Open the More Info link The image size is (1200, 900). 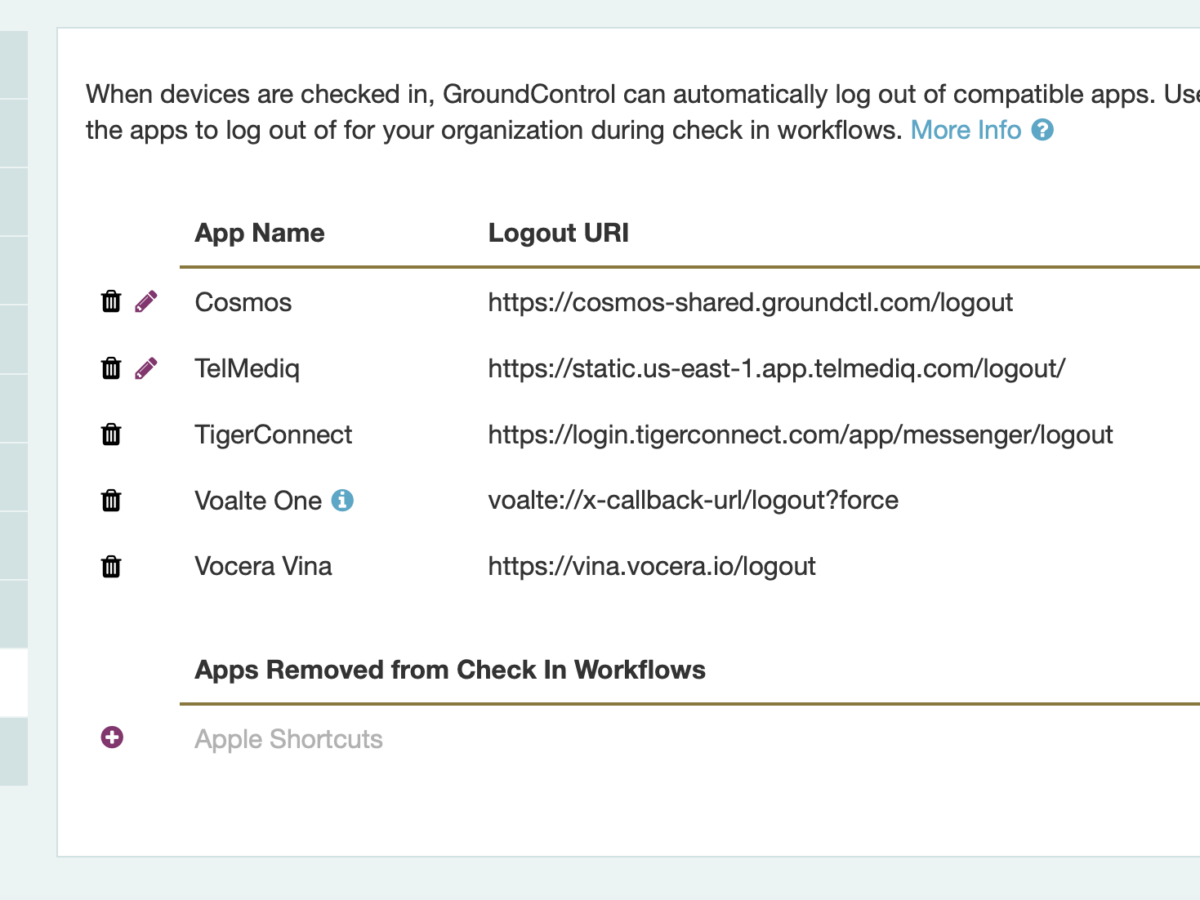tap(965, 130)
